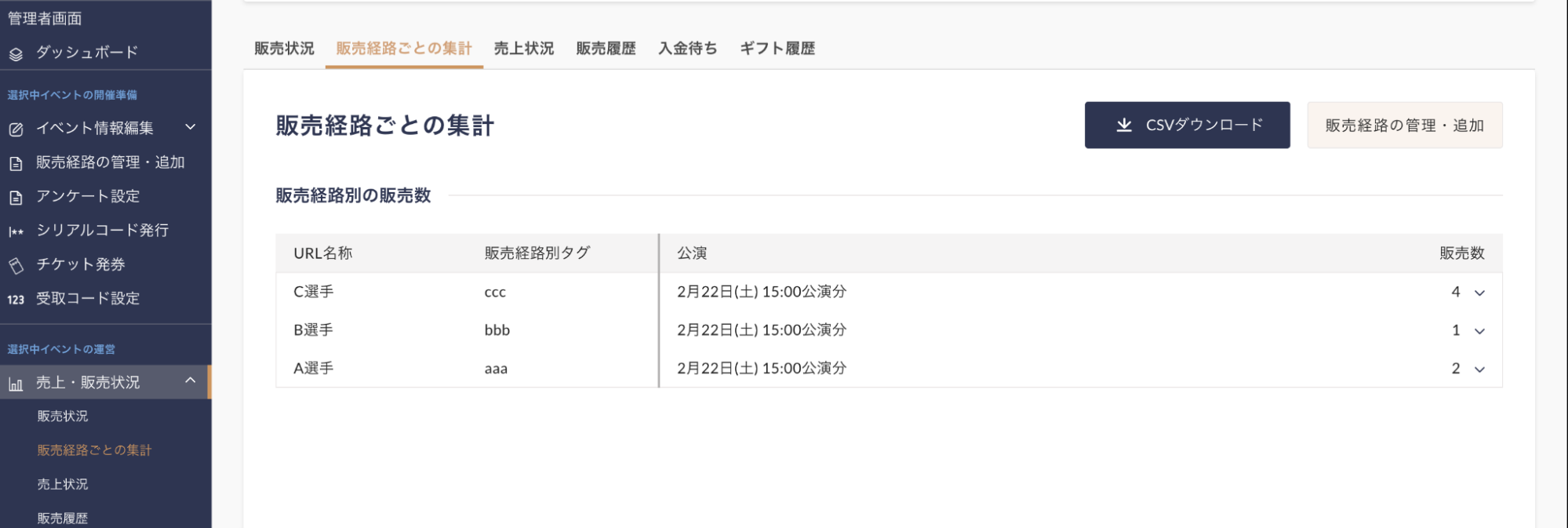Click the ticket issuing icon

click(x=16, y=266)
